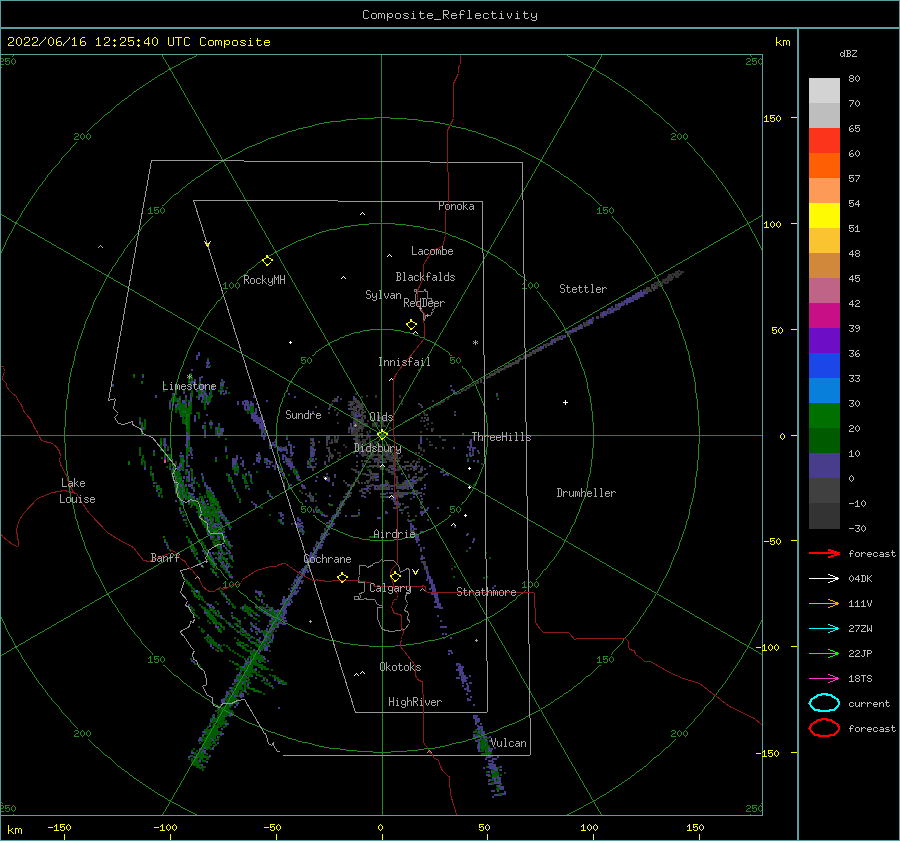The height and width of the screenshot is (841, 900).
Task: Click the yellow diamond below Cochrane
Action: [343, 577]
